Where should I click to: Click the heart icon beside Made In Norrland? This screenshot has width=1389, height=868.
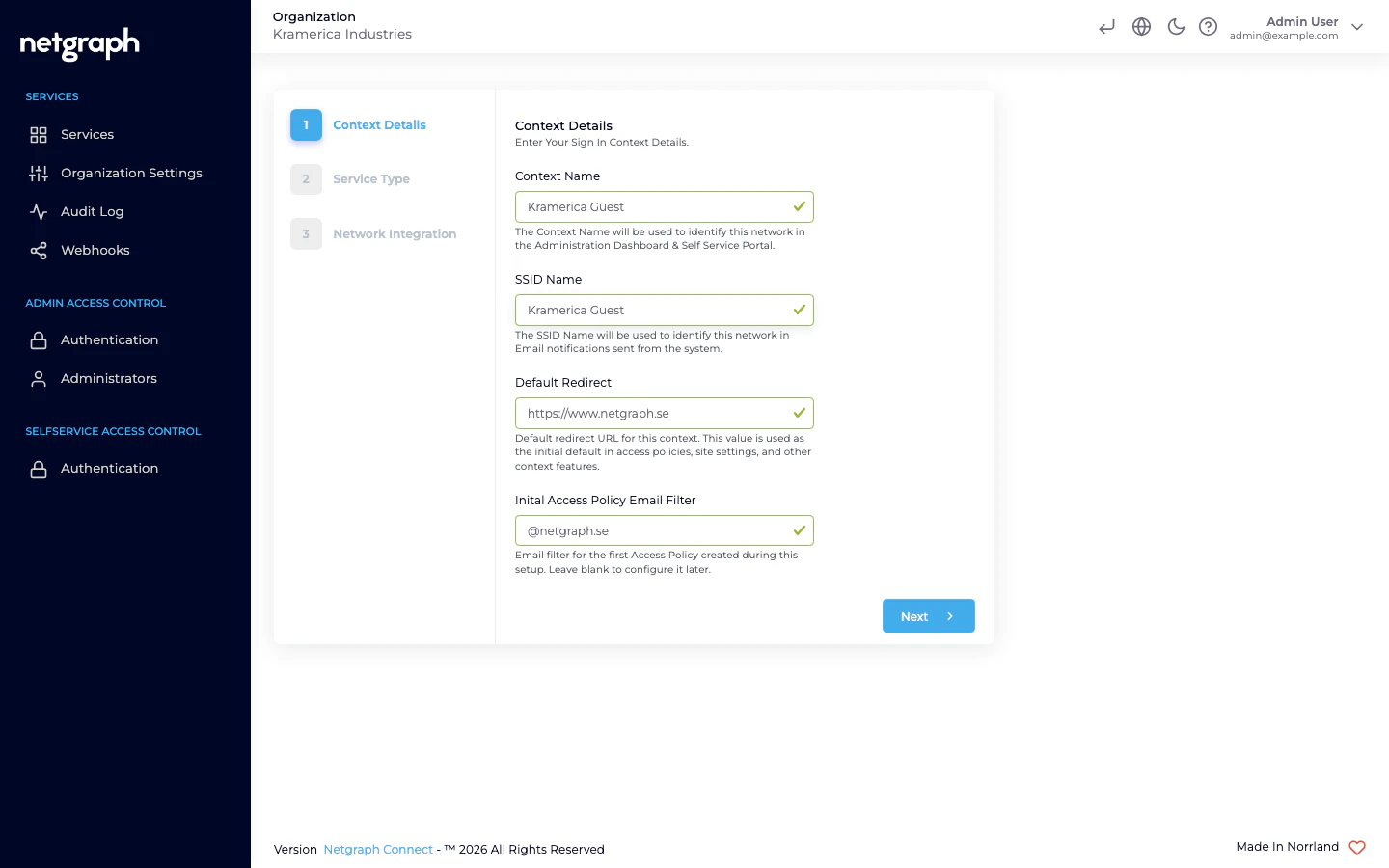1357,848
